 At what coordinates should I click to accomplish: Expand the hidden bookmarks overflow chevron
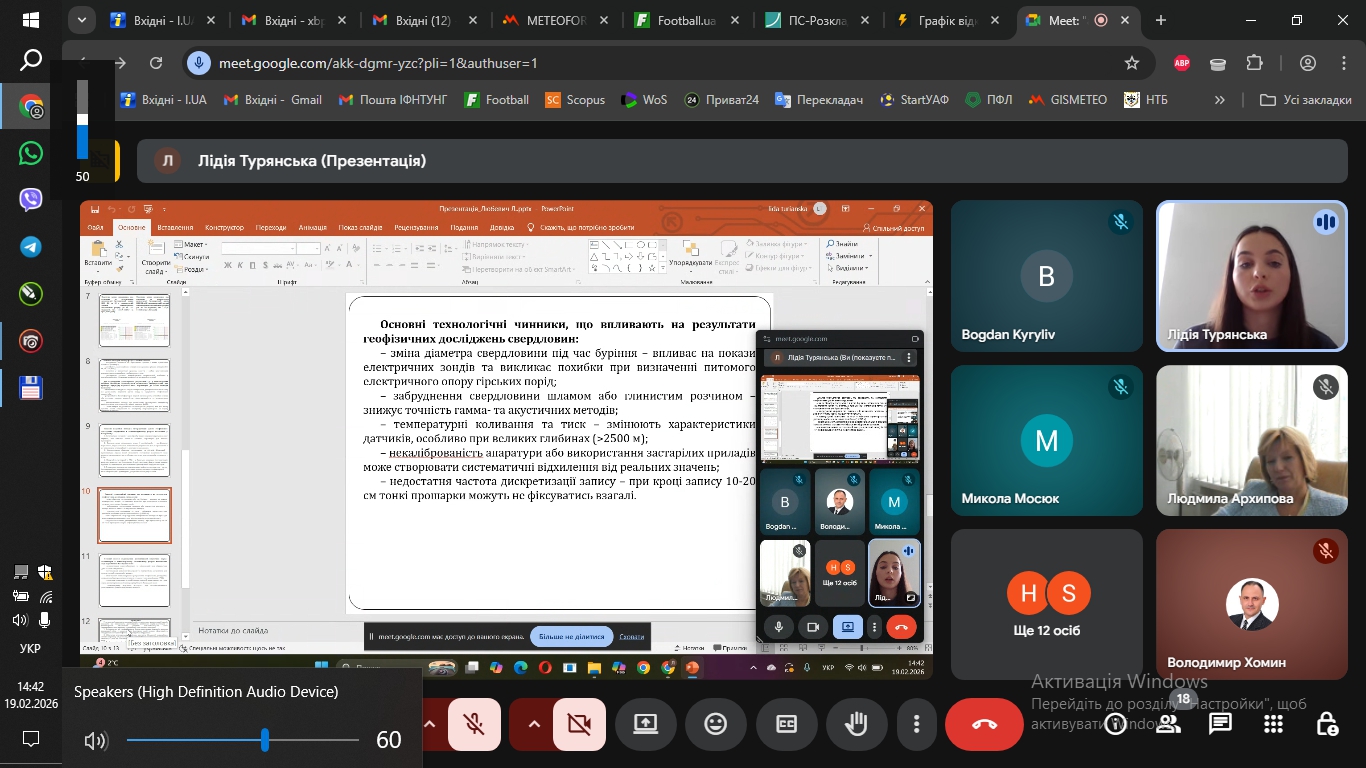point(1219,100)
